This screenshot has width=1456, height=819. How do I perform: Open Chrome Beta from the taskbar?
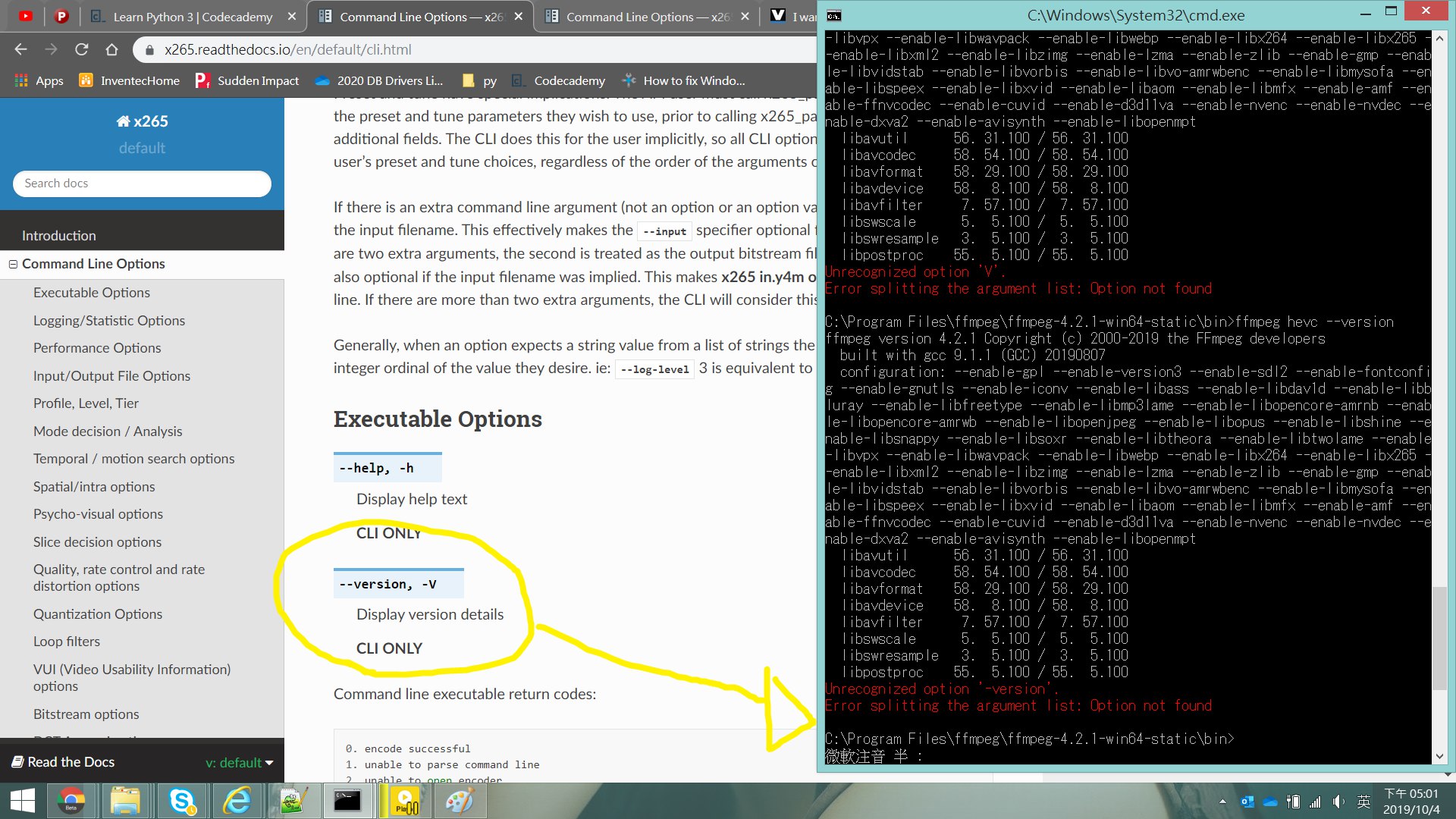coord(71,801)
